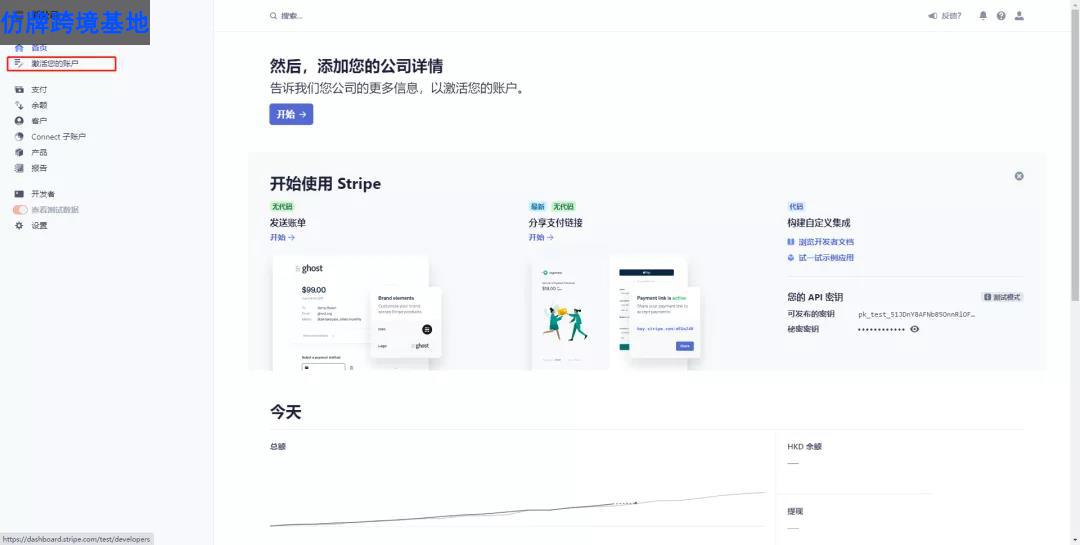The height and width of the screenshot is (545, 1080).
Task: Toggle the 查看测试数据 test data switch
Action: point(20,210)
